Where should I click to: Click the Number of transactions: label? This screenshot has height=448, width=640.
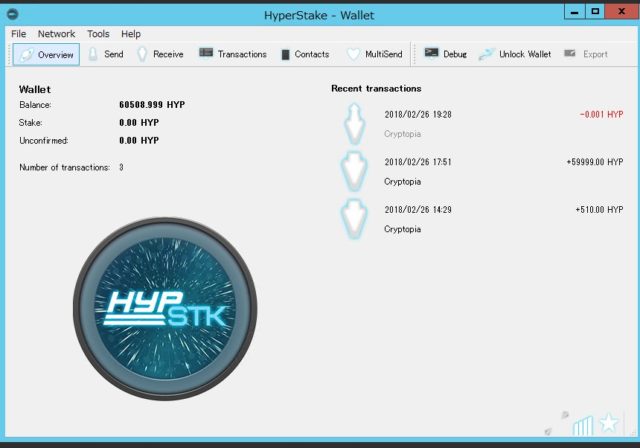click(x=64, y=167)
